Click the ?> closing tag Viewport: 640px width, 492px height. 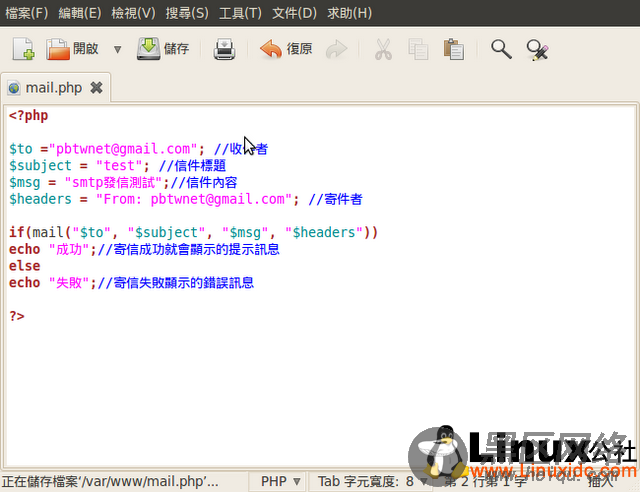click(x=17, y=316)
